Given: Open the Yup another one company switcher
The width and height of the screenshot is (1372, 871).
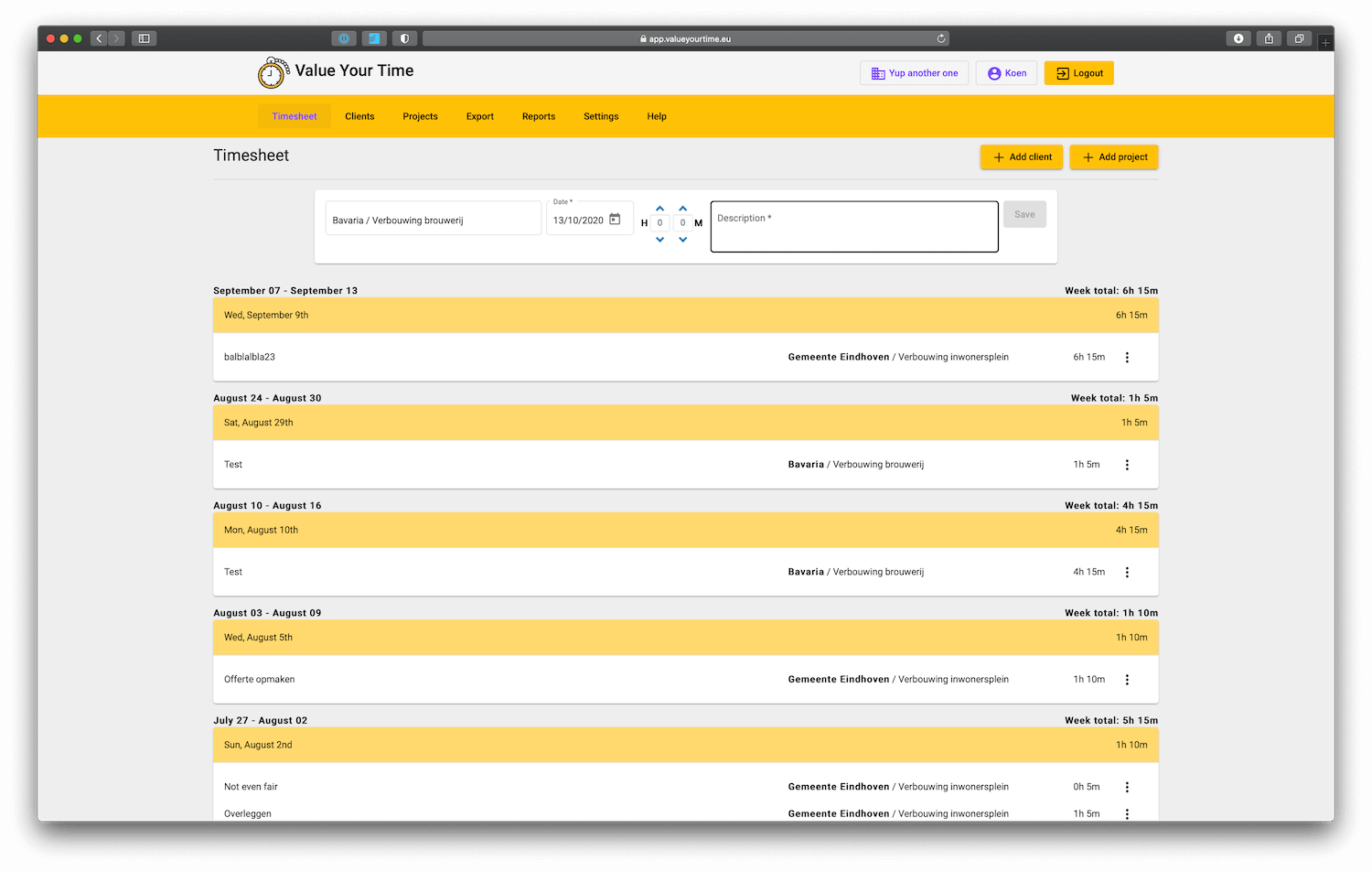Looking at the screenshot, I should coord(914,73).
